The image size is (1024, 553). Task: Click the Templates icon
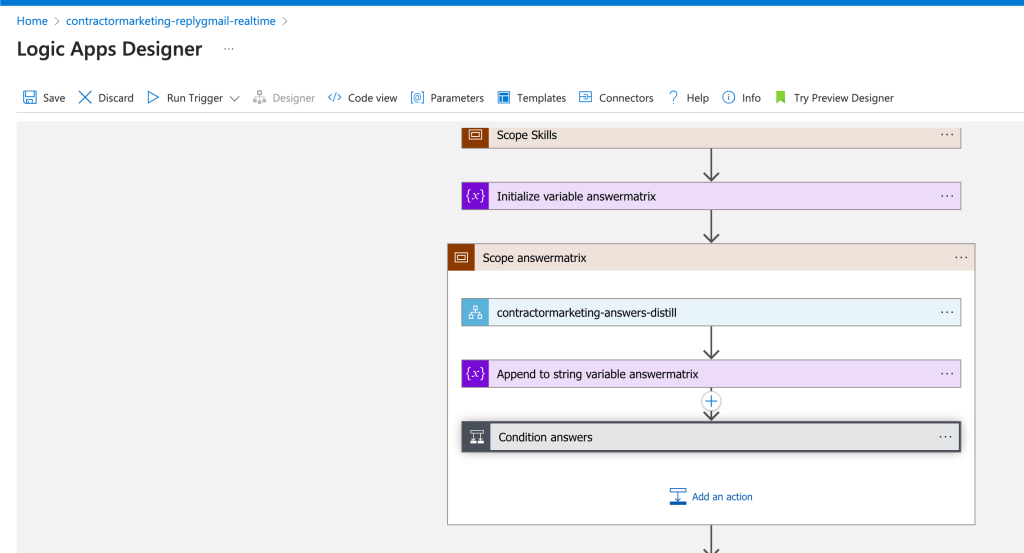pos(504,97)
